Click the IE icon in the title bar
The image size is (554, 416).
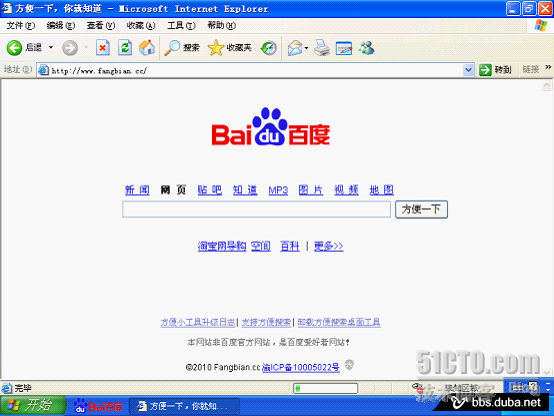point(7,8)
